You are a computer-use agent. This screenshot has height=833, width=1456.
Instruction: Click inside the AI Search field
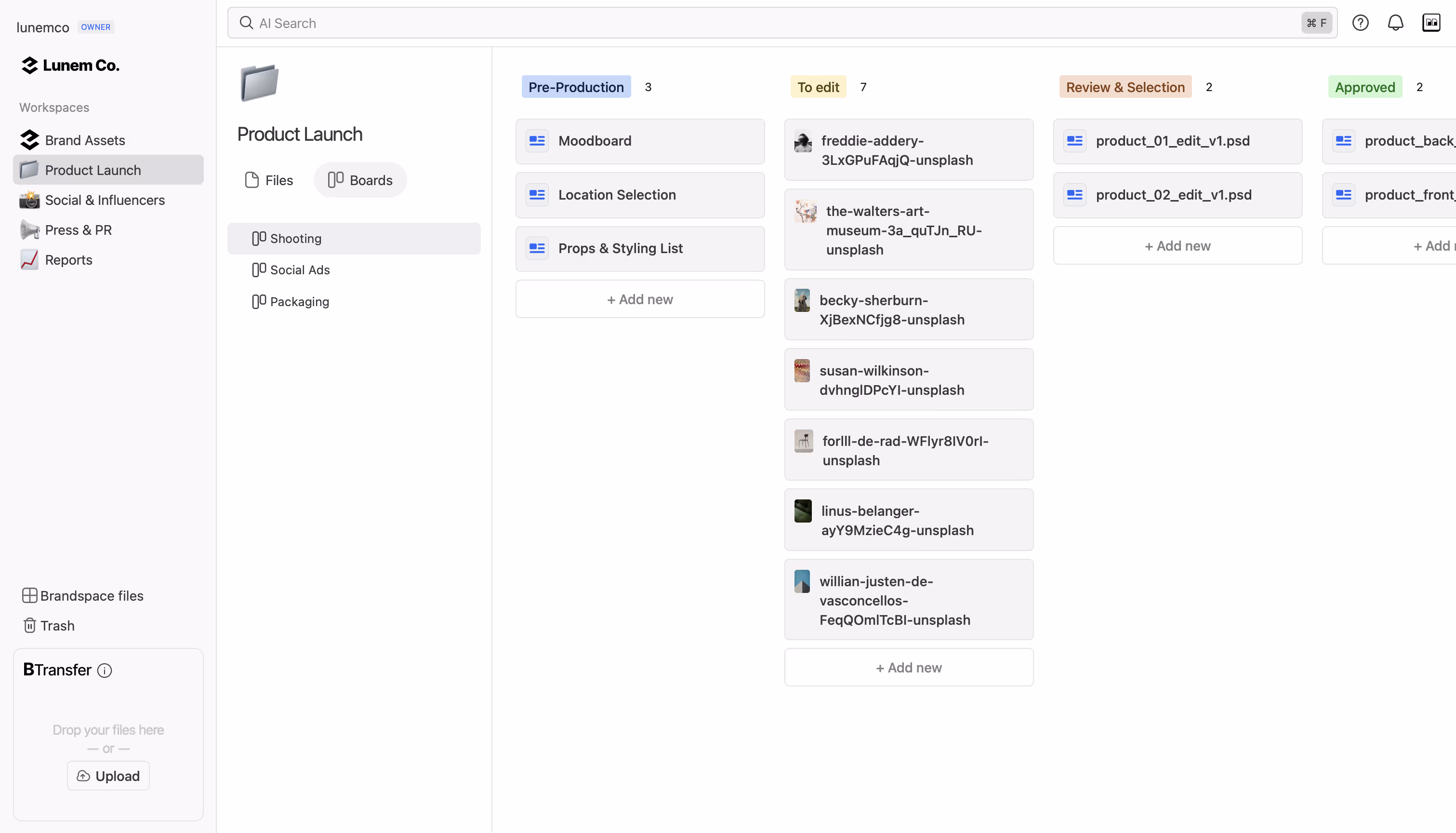[x=515, y=23]
